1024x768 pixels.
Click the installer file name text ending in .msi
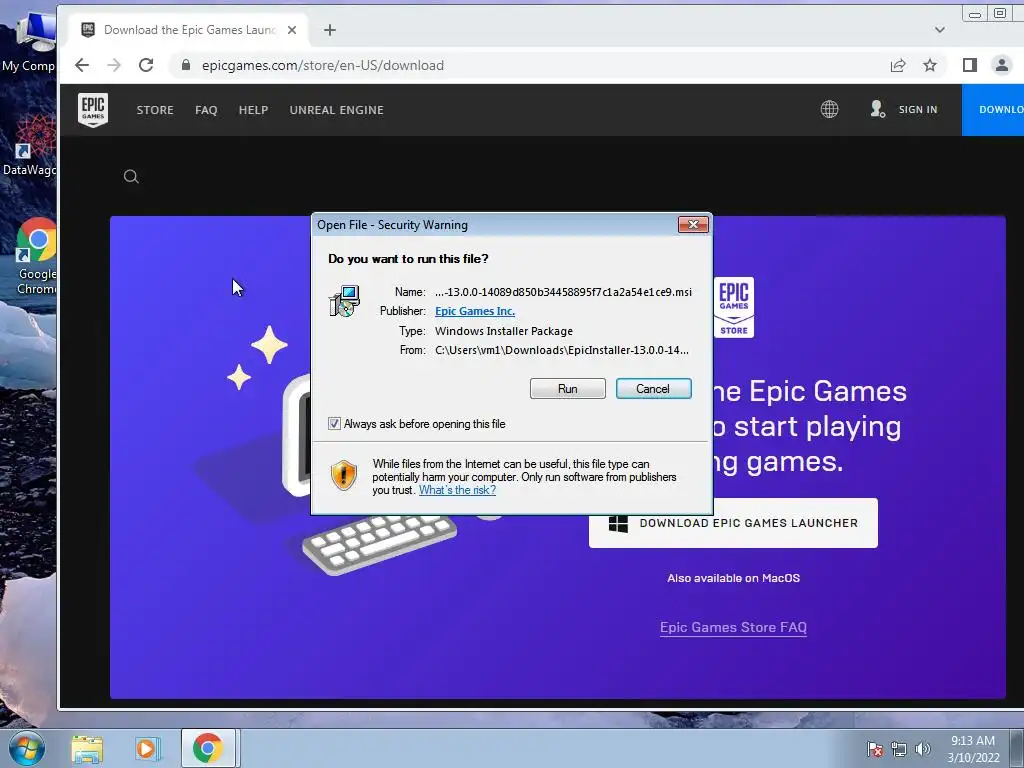[x=563, y=292]
